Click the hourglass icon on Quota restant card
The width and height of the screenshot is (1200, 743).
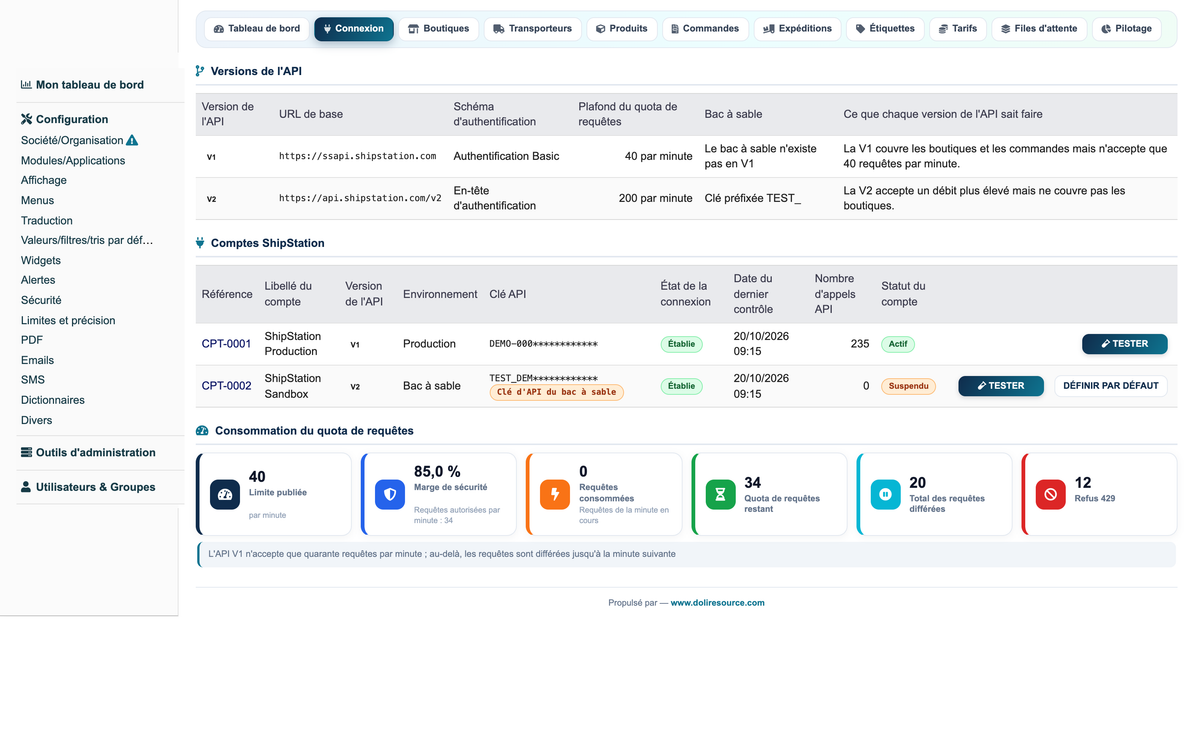click(x=720, y=495)
